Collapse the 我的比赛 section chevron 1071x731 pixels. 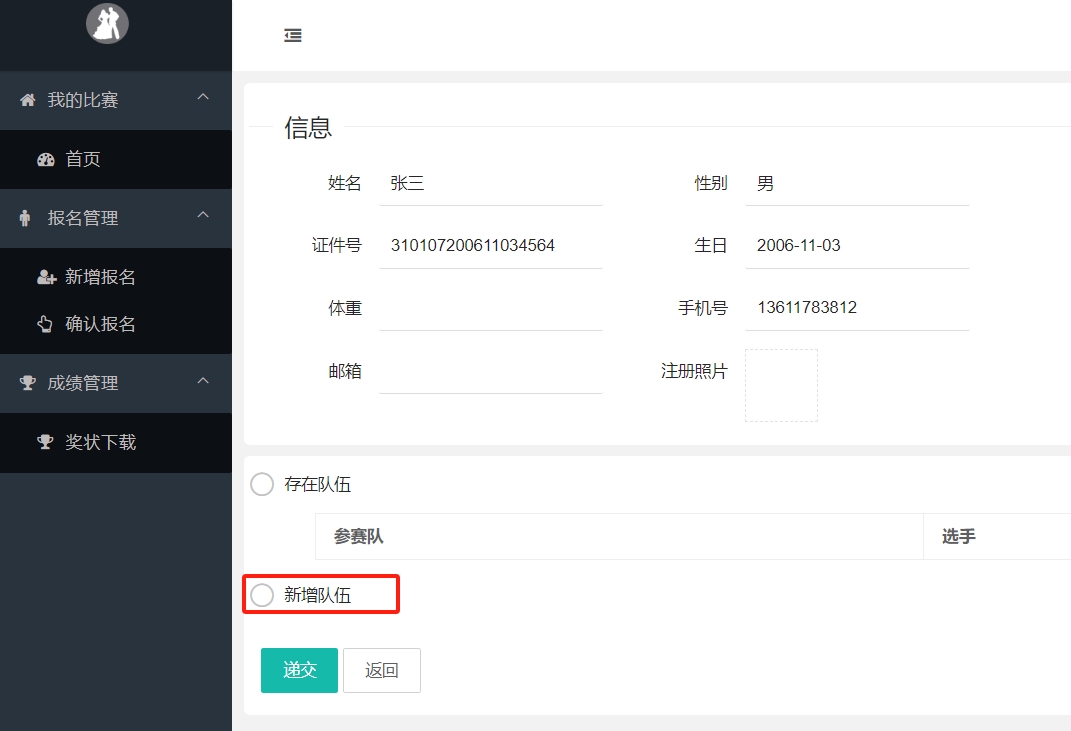[x=203, y=98]
